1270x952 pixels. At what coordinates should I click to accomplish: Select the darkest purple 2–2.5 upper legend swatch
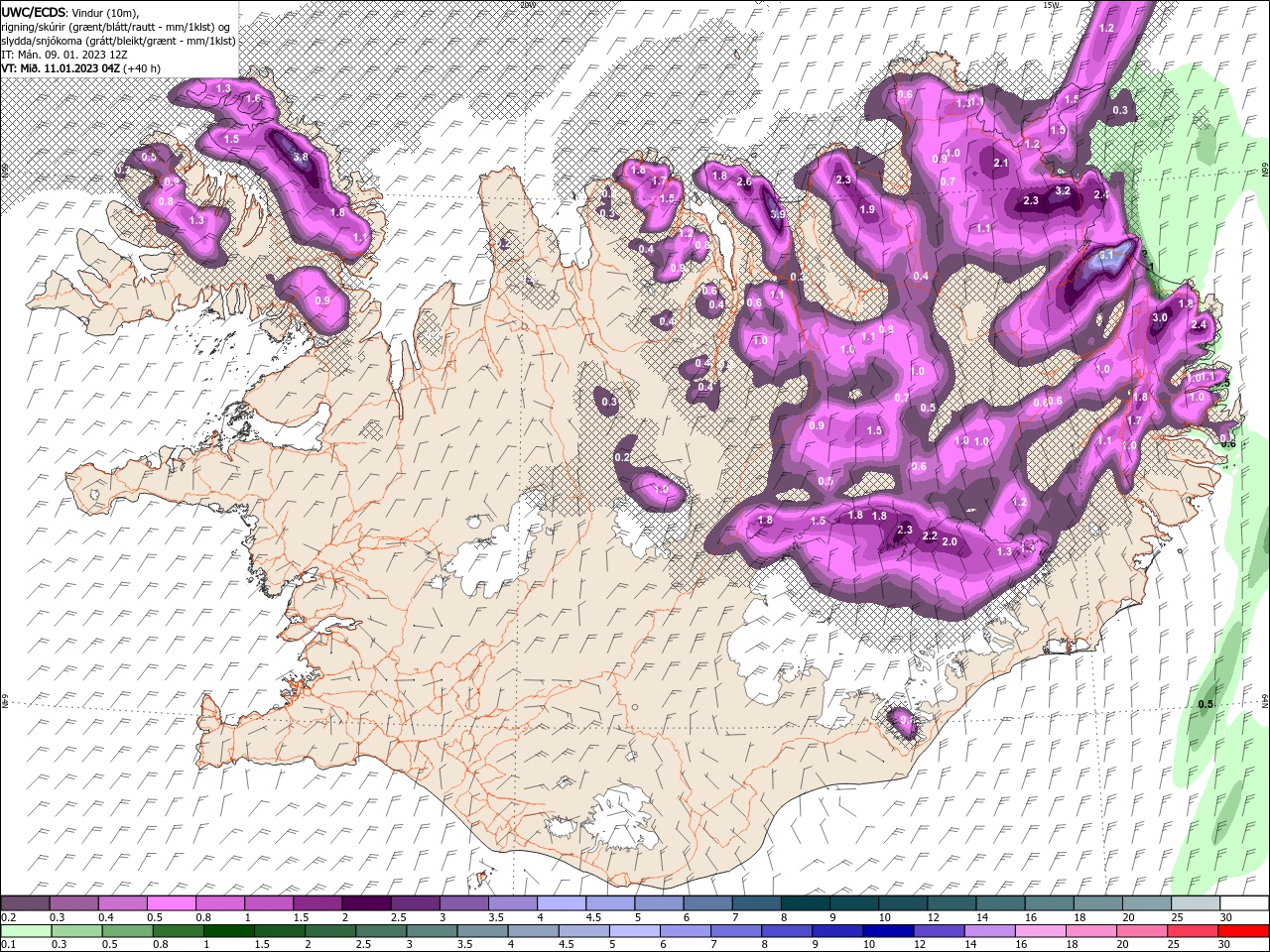pyautogui.click(x=366, y=903)
